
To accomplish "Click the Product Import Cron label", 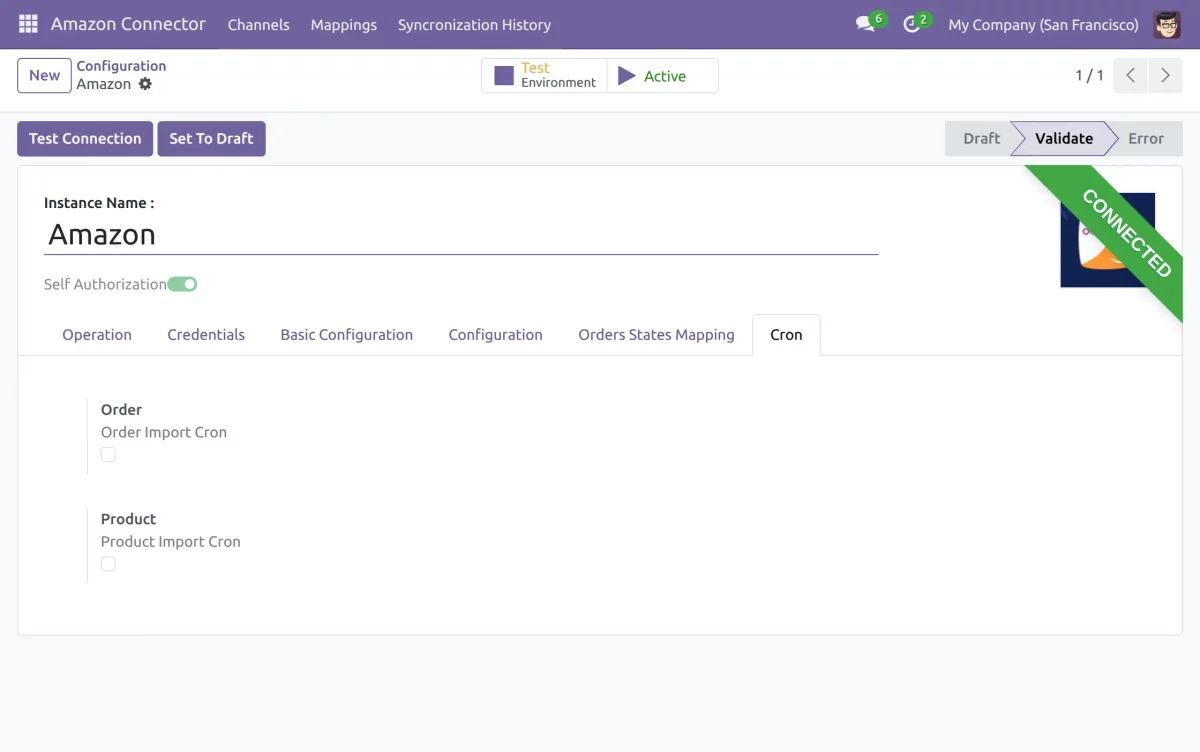I will click(x=171, y=542).
